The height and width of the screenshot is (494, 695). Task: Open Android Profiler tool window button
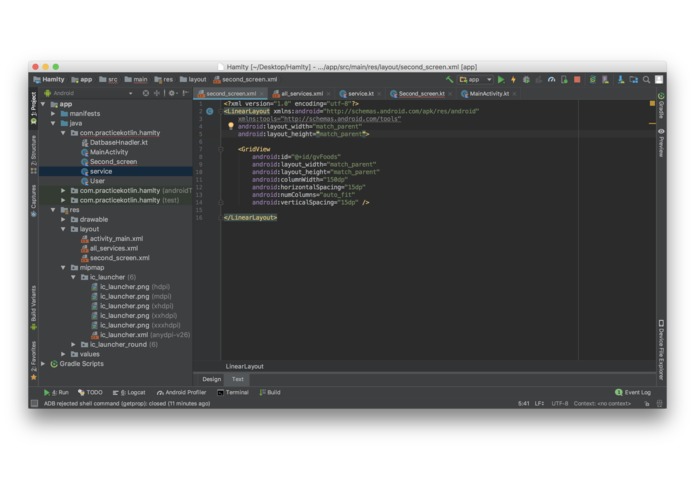tap(182, 392)
